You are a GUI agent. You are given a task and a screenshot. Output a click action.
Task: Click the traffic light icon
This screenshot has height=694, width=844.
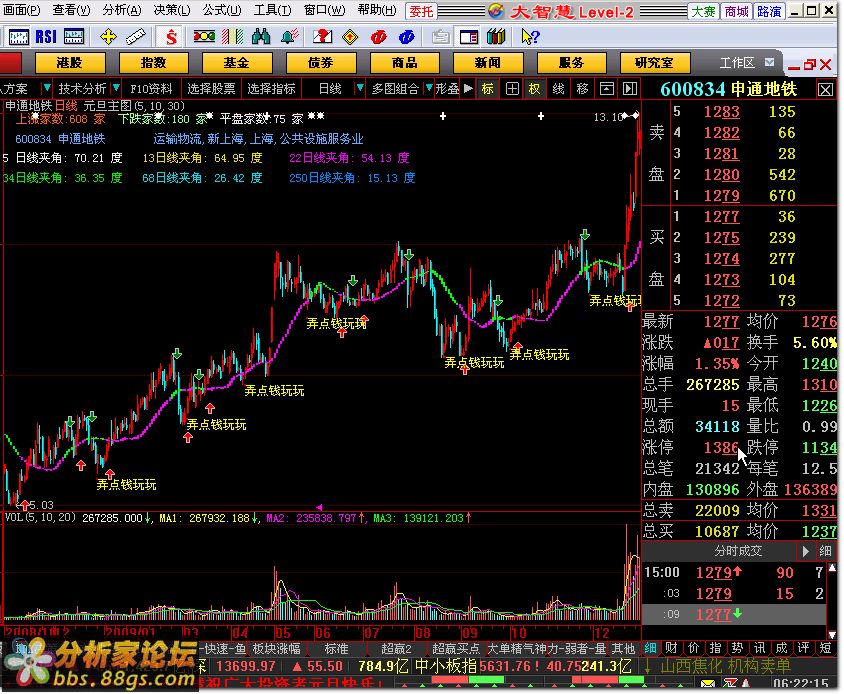click(x=205, y=37)
